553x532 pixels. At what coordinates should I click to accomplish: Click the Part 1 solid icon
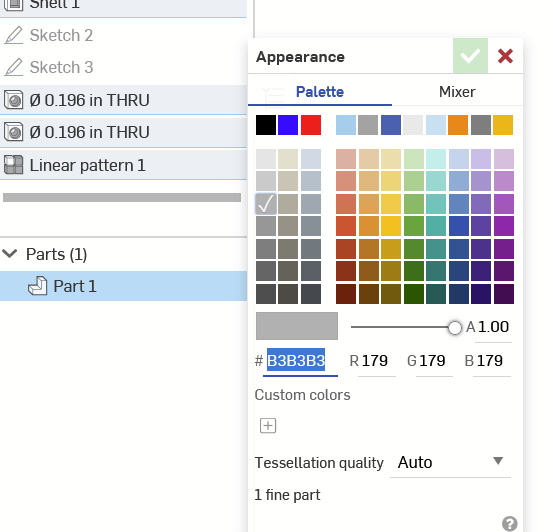click(x=37, y=286)
